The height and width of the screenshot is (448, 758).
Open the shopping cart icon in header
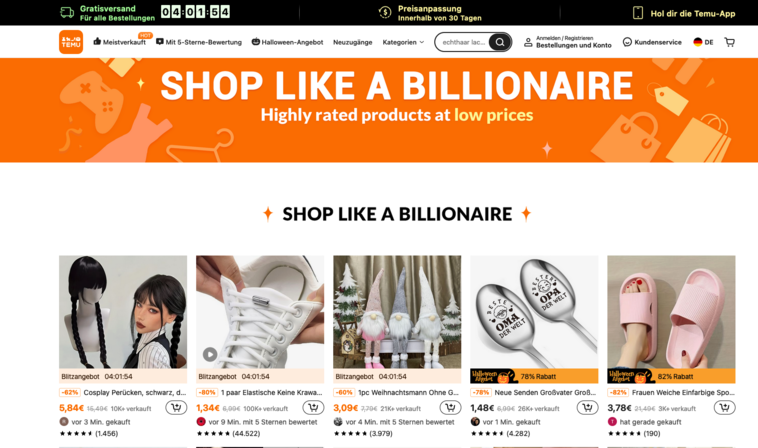[x=729, y=42]
